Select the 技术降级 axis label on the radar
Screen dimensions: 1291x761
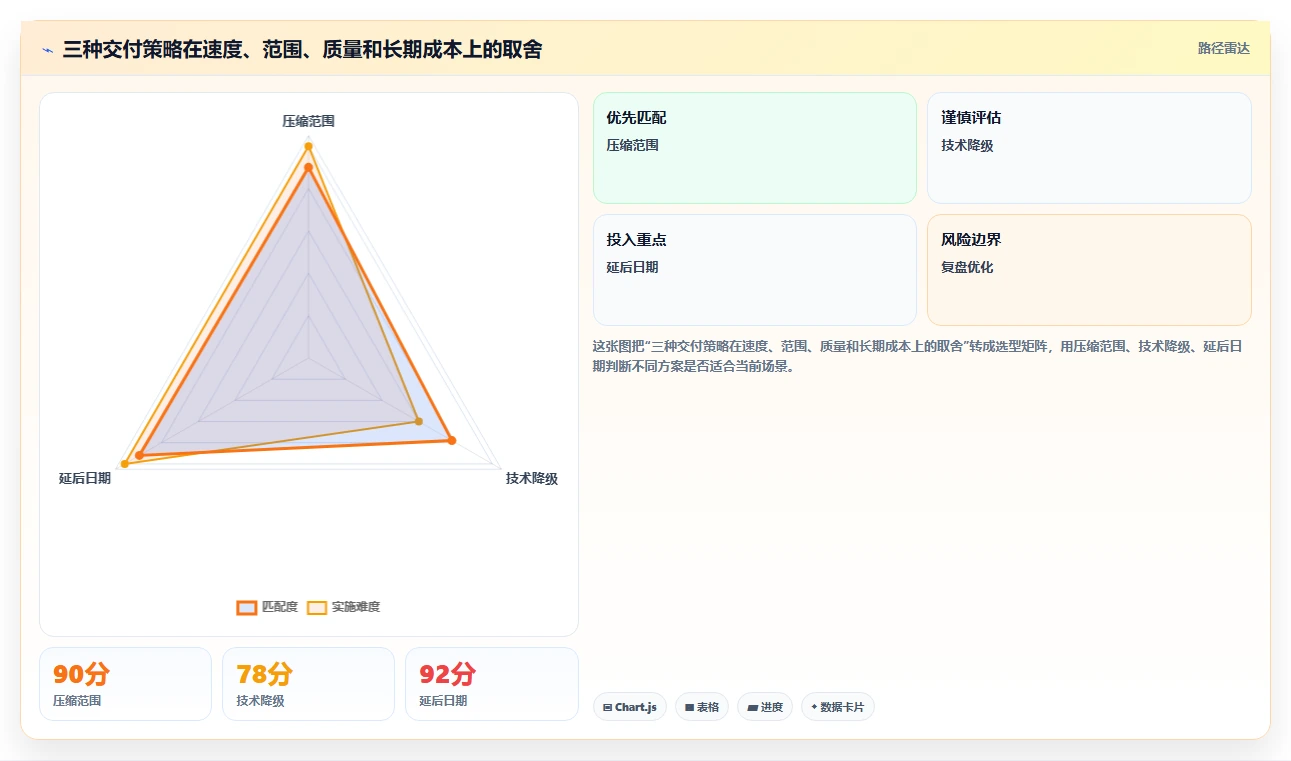point(532,478)
